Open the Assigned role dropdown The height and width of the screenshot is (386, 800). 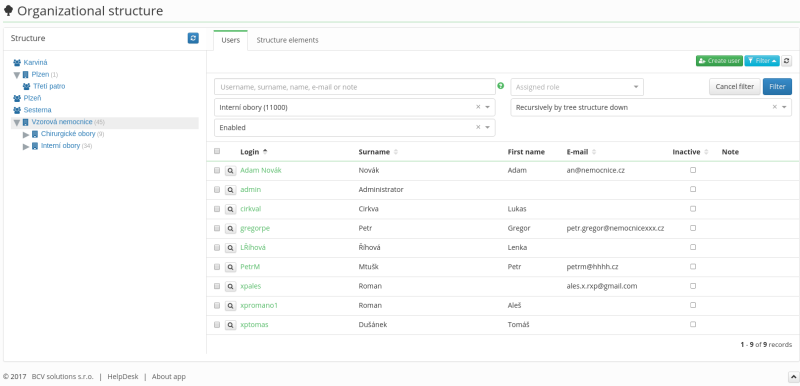click(x=577, y=87)
